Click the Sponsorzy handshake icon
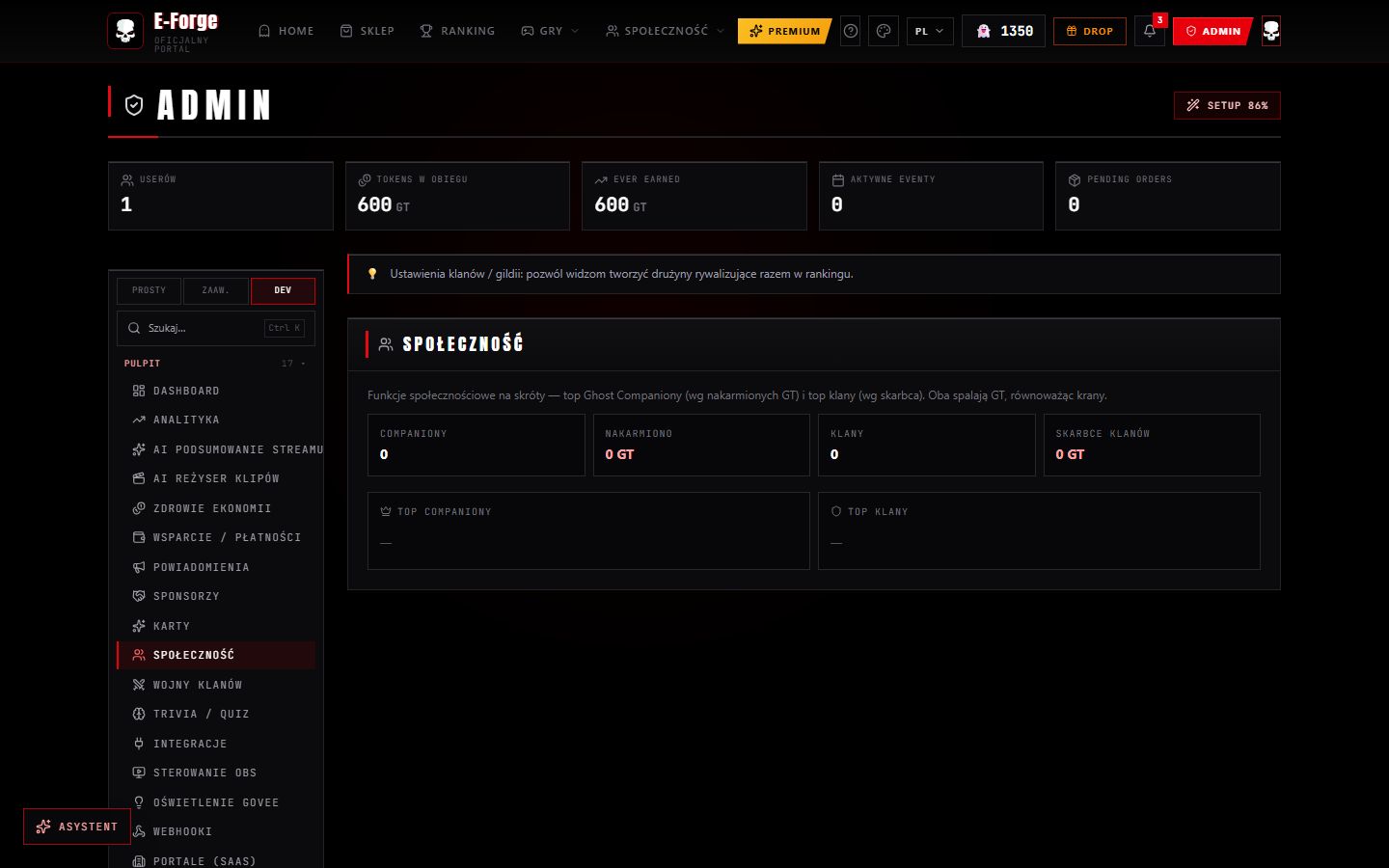Viewport: 1389px width, 868px height. click(139, 596)
